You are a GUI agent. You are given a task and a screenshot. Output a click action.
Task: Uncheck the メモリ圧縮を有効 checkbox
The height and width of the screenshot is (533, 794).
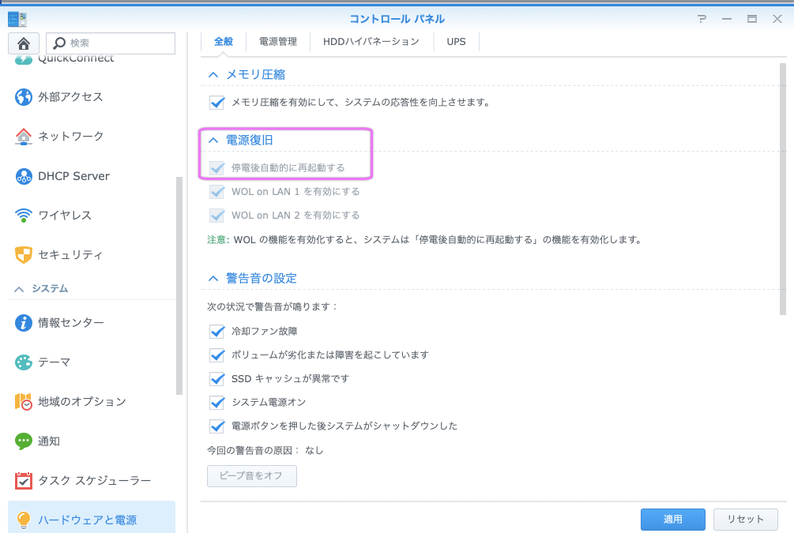217,102
